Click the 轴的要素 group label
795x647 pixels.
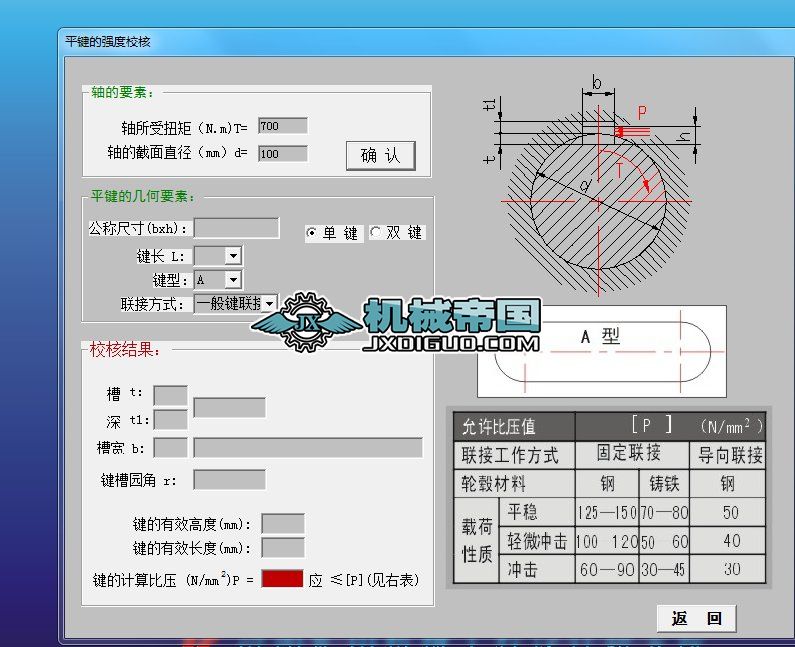click(122, 92)
